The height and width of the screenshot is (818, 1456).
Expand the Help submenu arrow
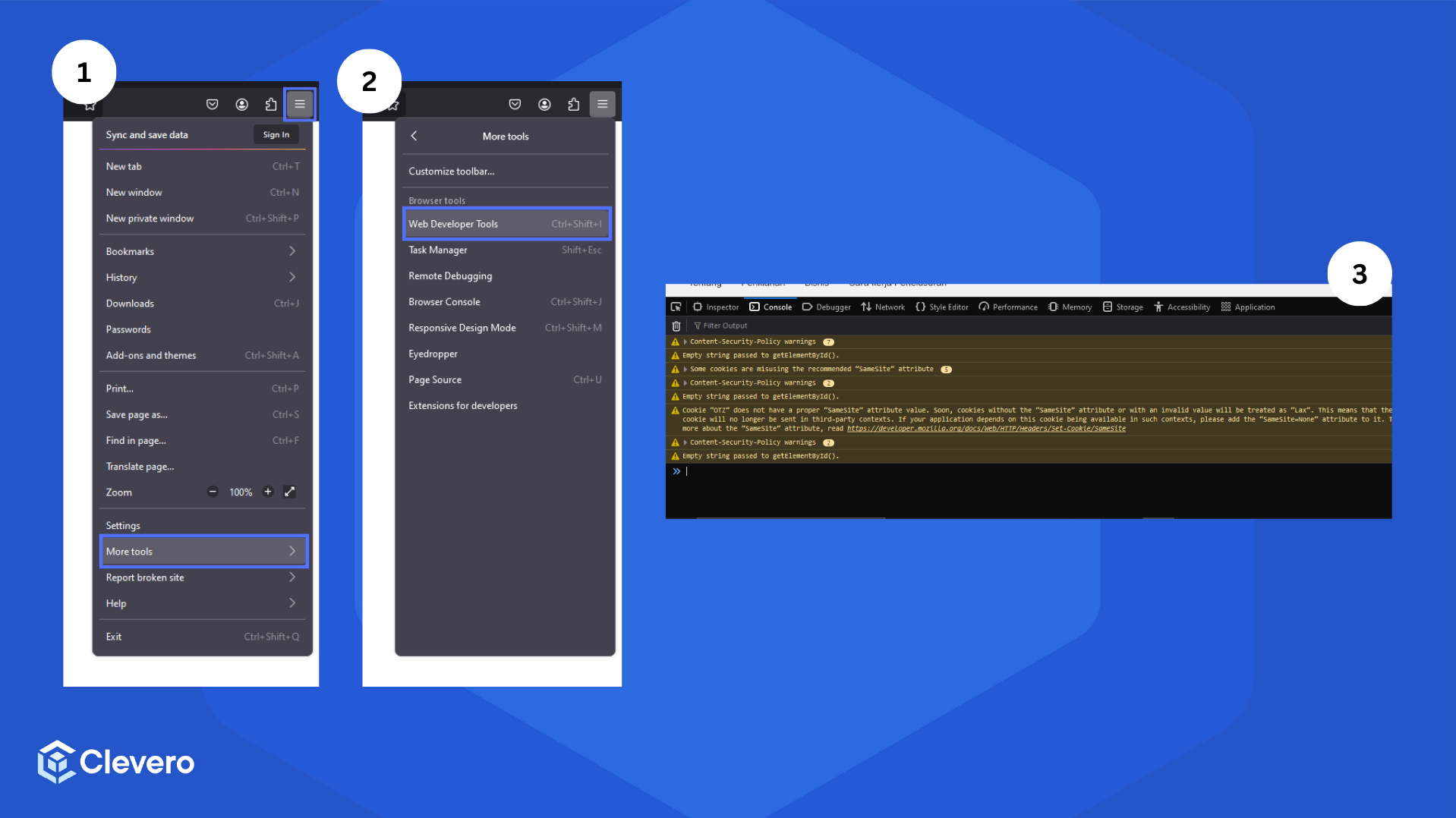tap(292, 603)
